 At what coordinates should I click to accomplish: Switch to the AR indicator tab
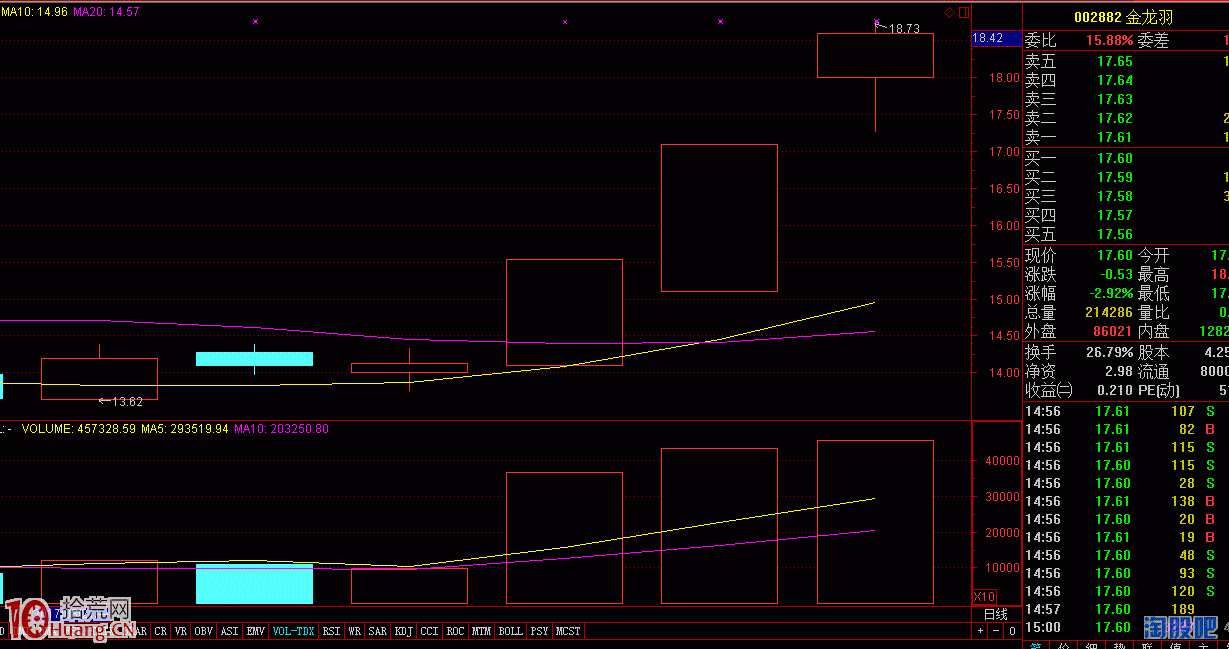click(x=141, y=632)
